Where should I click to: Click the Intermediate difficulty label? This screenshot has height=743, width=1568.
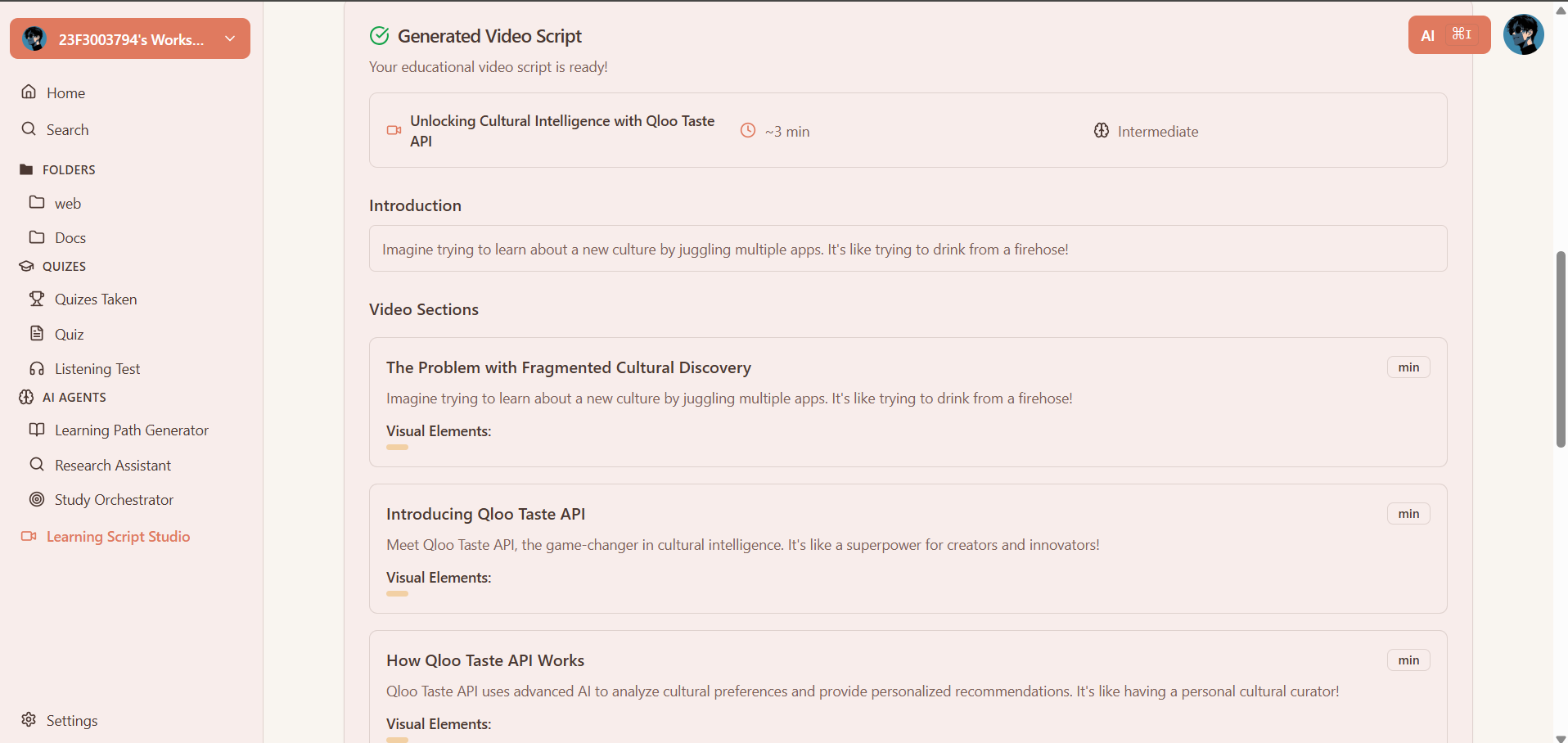[1158, 132]
